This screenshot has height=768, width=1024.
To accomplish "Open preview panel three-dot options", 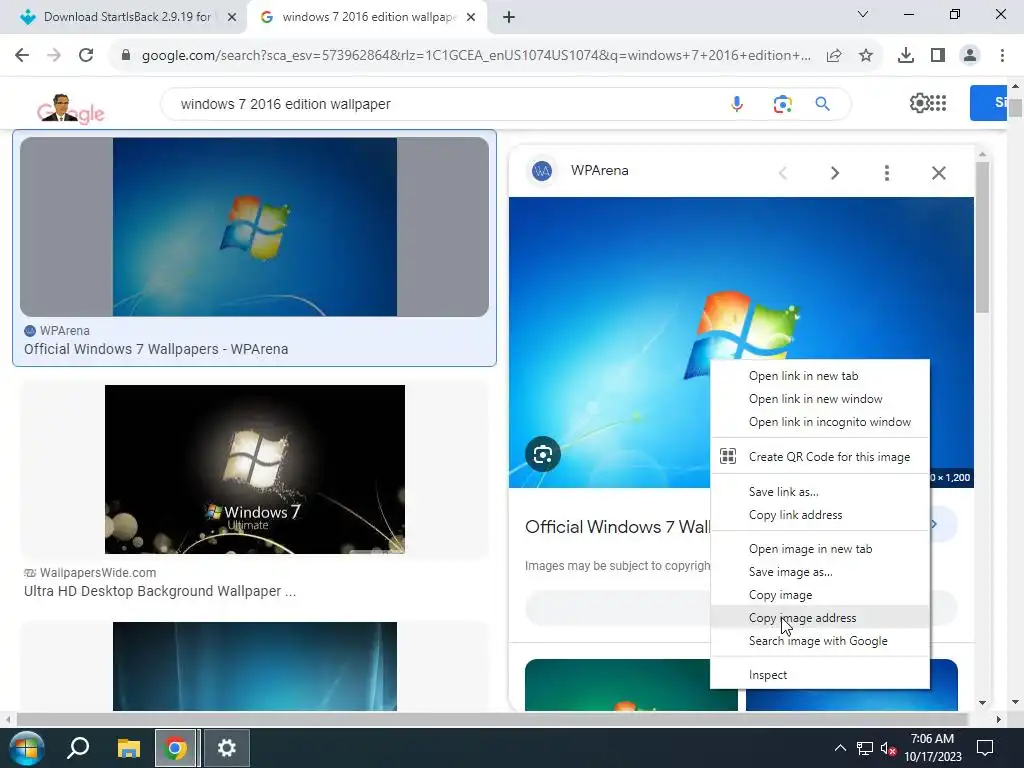I will coord(886,173).
